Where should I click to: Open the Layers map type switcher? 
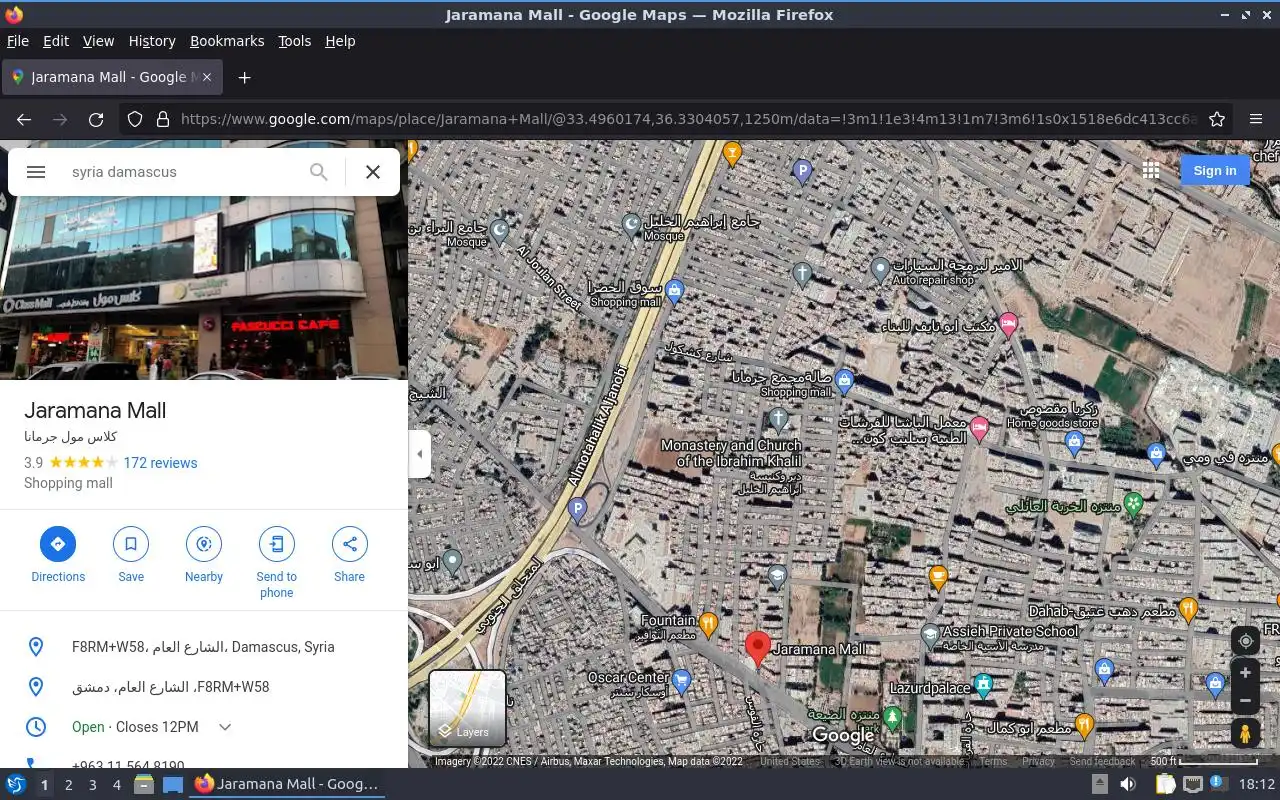click(467, 708)
